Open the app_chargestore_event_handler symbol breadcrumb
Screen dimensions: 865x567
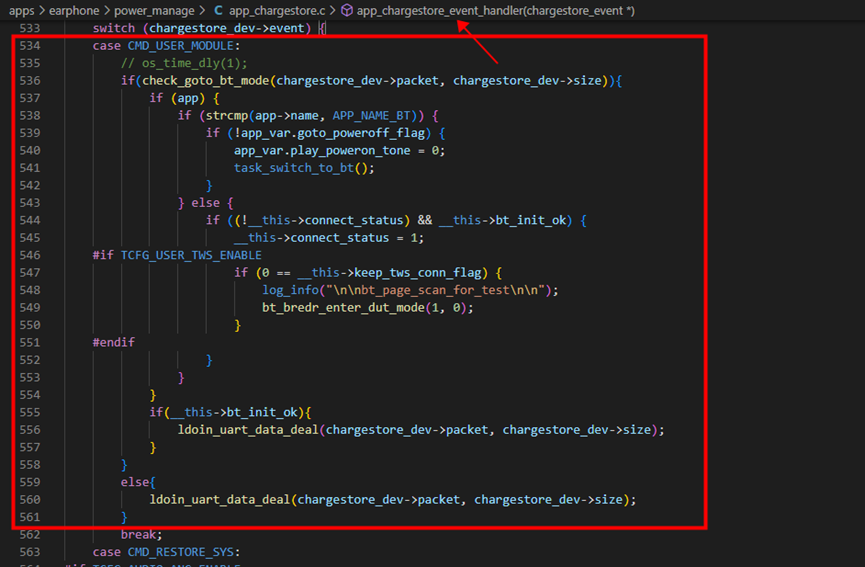coord(495,10)
